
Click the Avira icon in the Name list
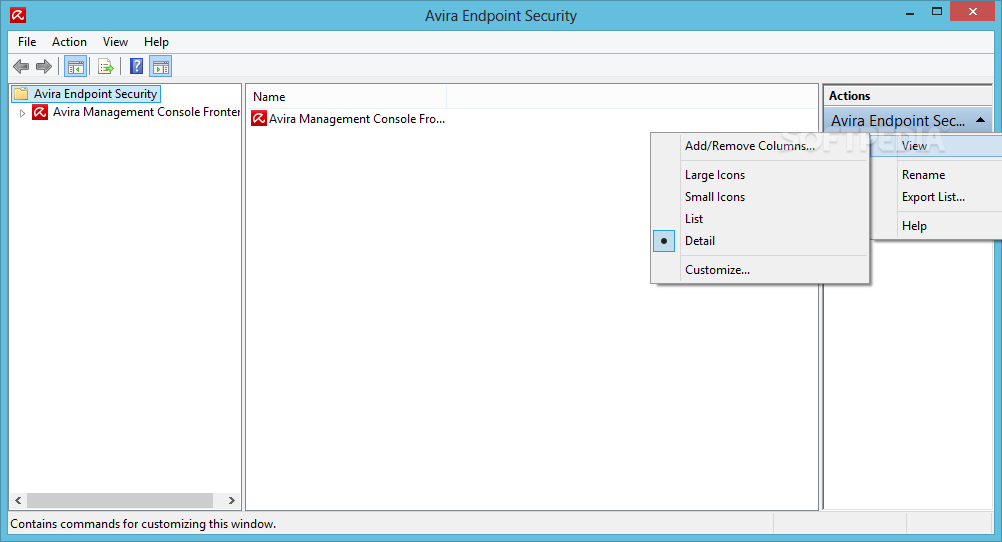(259, 118)
